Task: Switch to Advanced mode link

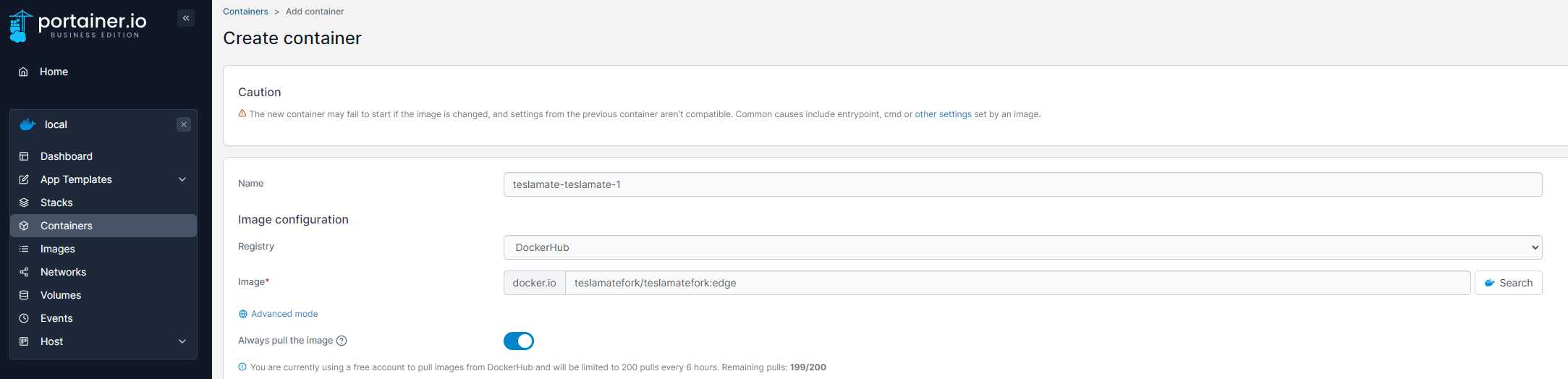Action: tap(284, 314)
